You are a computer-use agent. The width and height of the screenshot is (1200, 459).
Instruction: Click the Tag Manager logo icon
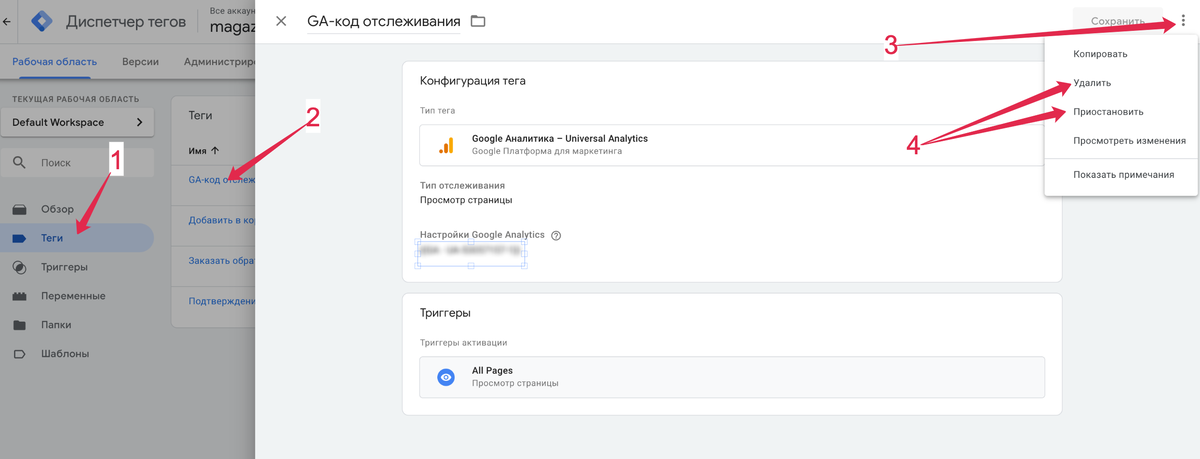pyautogui.click(x=42, y=20)
